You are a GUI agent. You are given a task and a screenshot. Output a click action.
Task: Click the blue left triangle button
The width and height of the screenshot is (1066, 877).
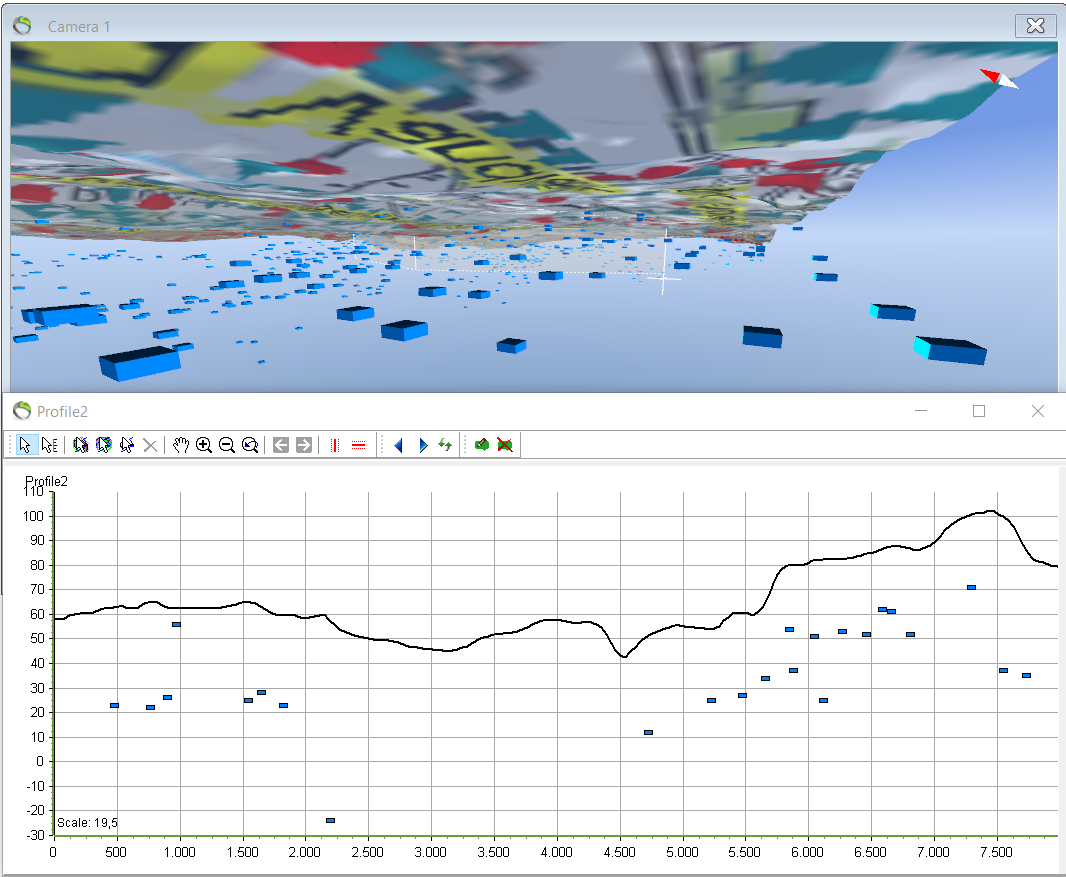click(398, 445)
